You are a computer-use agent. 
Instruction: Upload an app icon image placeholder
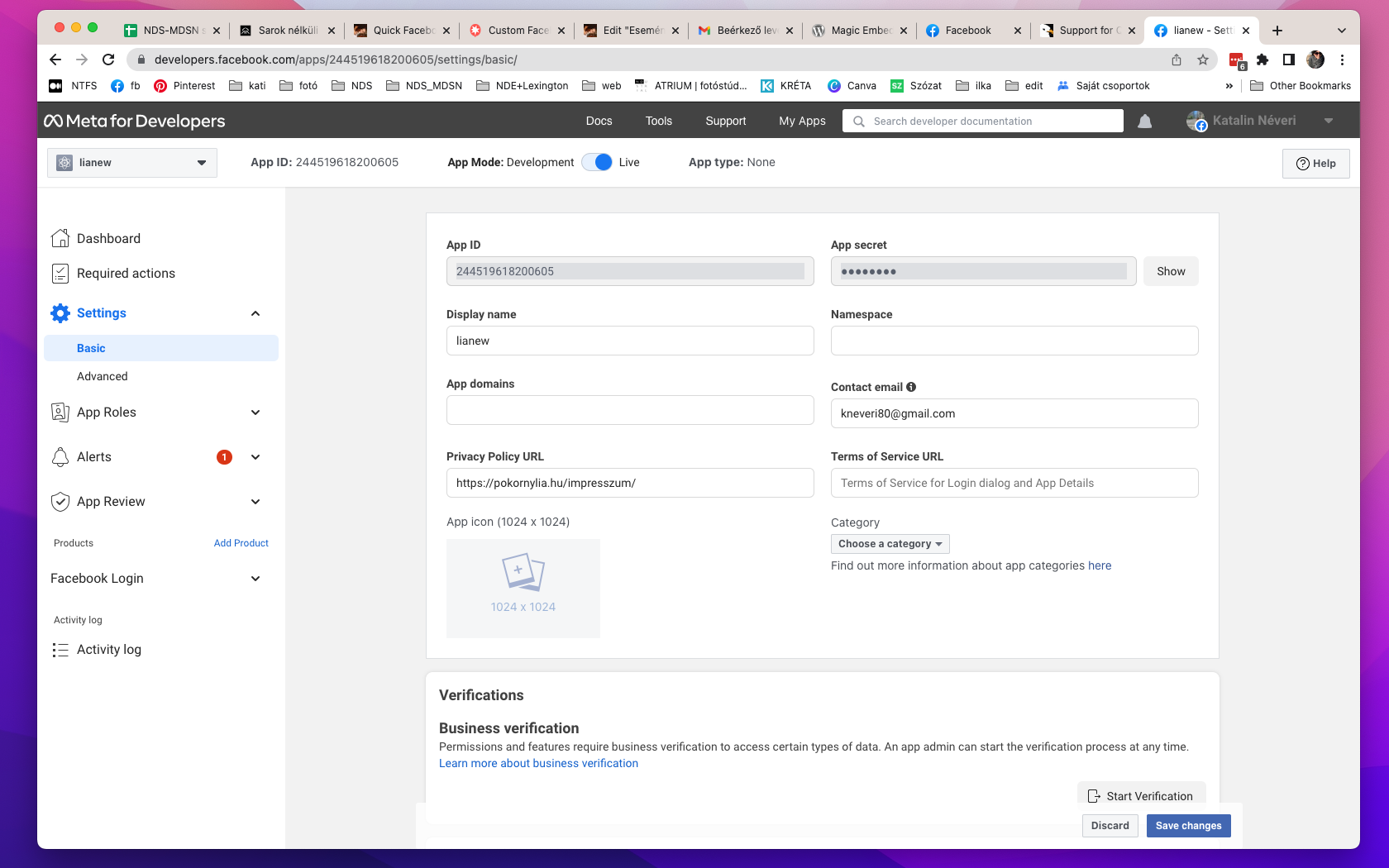(x=523, y=589)
